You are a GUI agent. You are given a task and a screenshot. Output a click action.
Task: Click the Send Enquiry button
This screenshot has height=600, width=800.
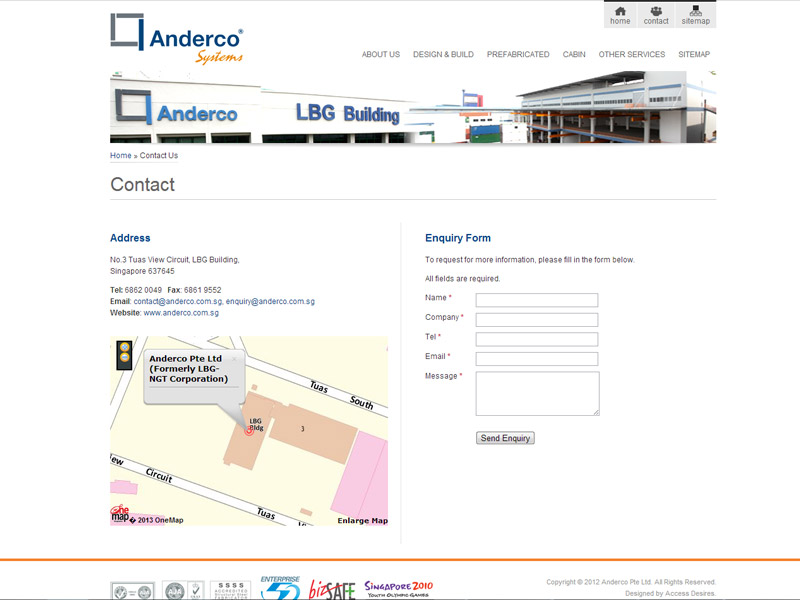click(505, 438)
